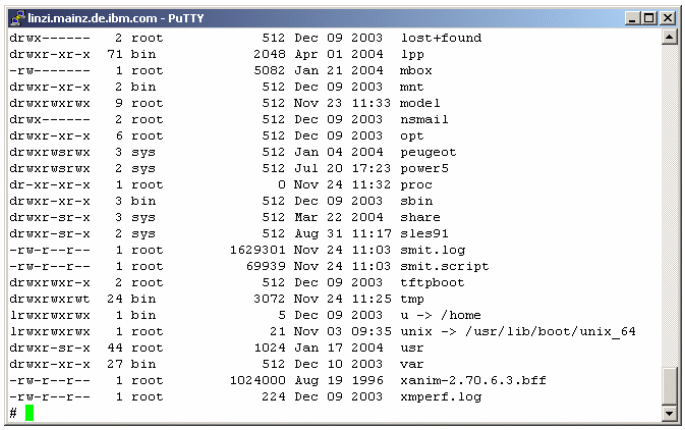Open the PuTTY system menu icon

(17, 18)
